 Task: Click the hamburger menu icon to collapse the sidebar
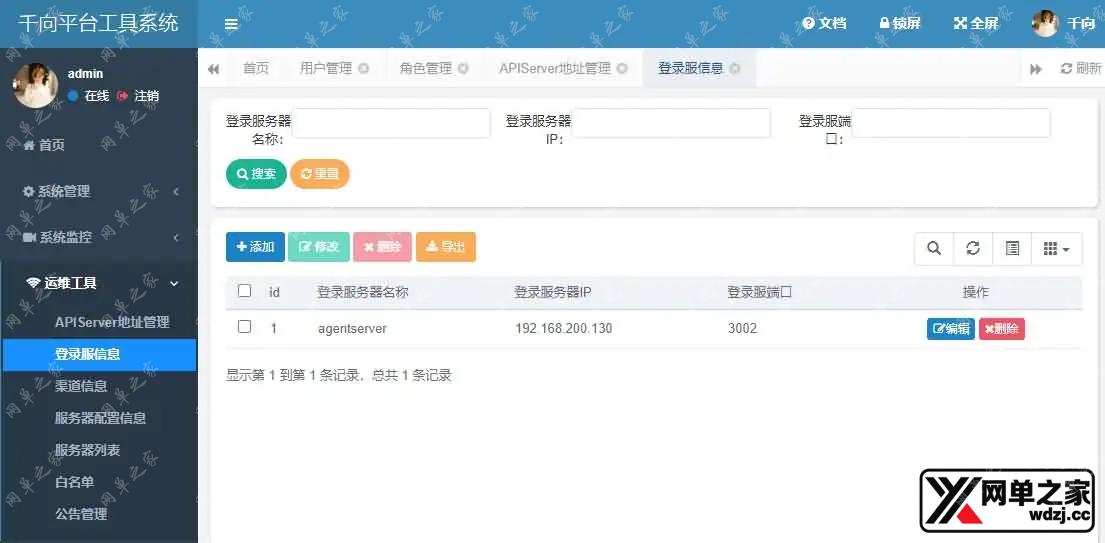(x=231, y=24)
